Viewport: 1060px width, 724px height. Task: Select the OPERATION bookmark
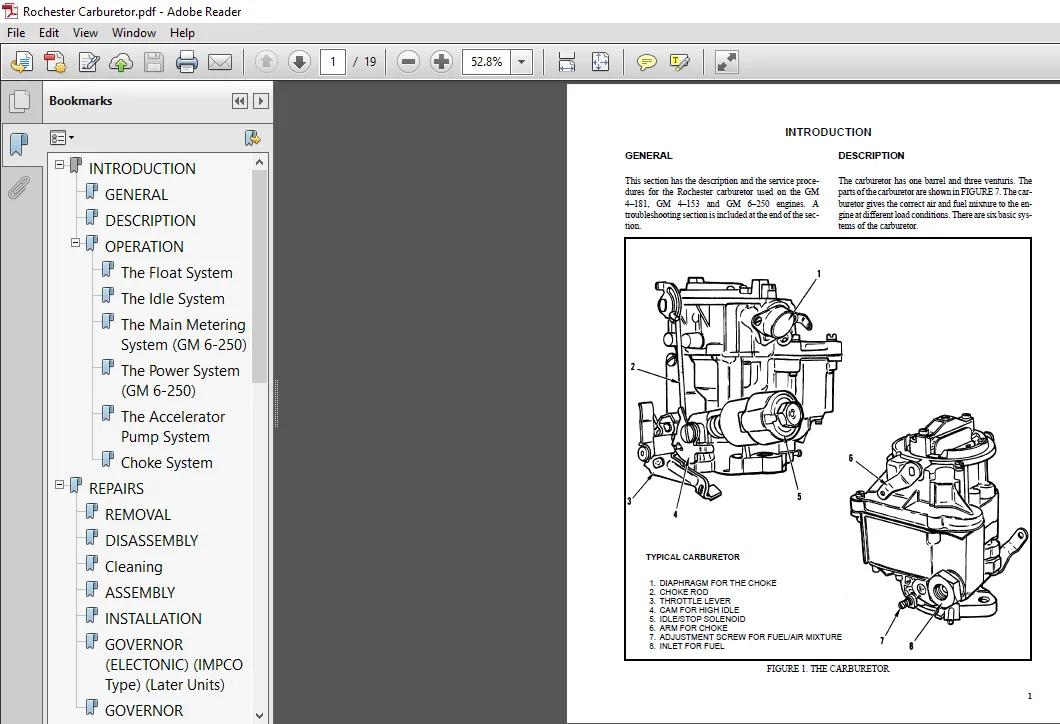tap(144, 247)
